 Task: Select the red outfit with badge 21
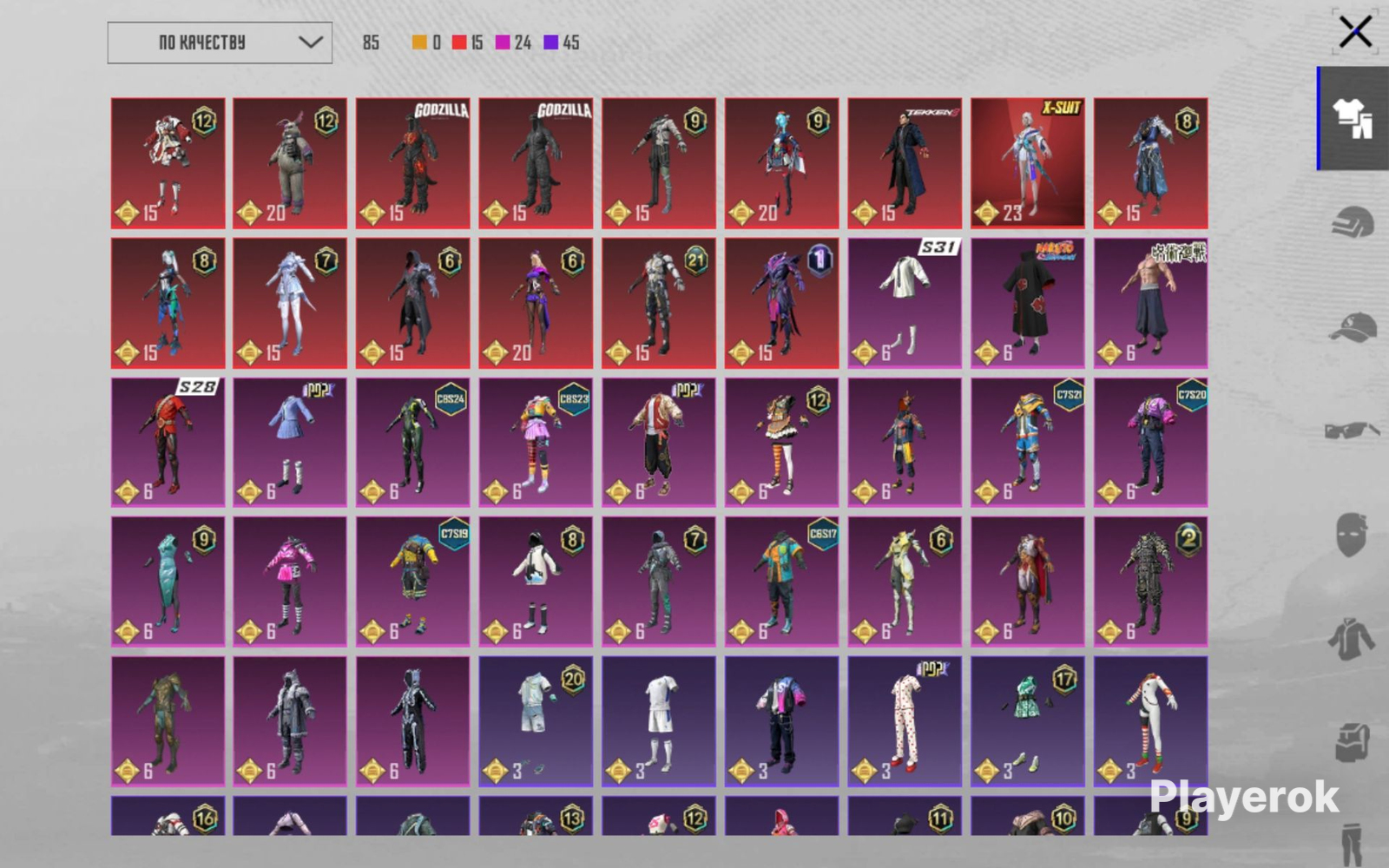(x=659, y=303)
